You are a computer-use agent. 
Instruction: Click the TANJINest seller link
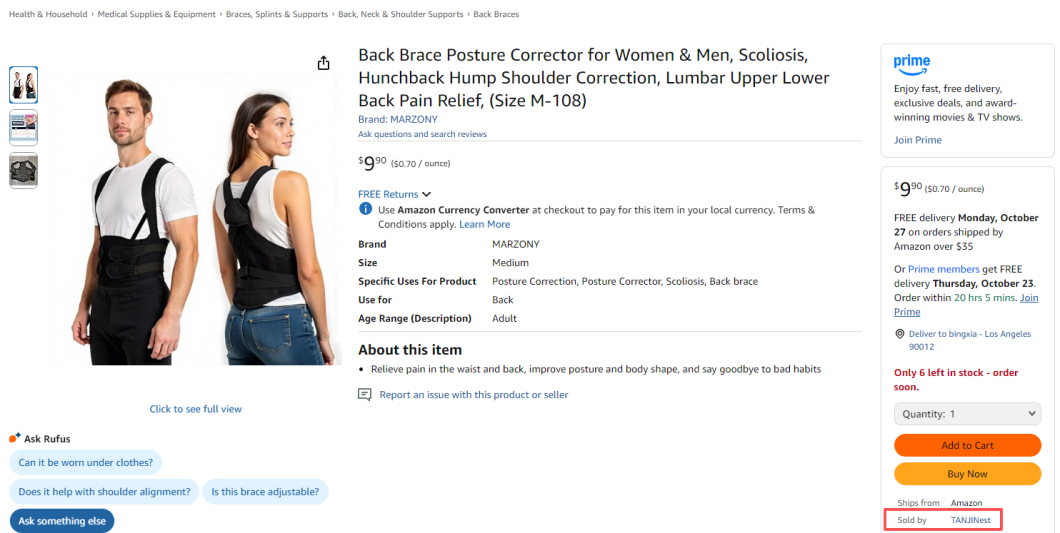pos(970,520)
